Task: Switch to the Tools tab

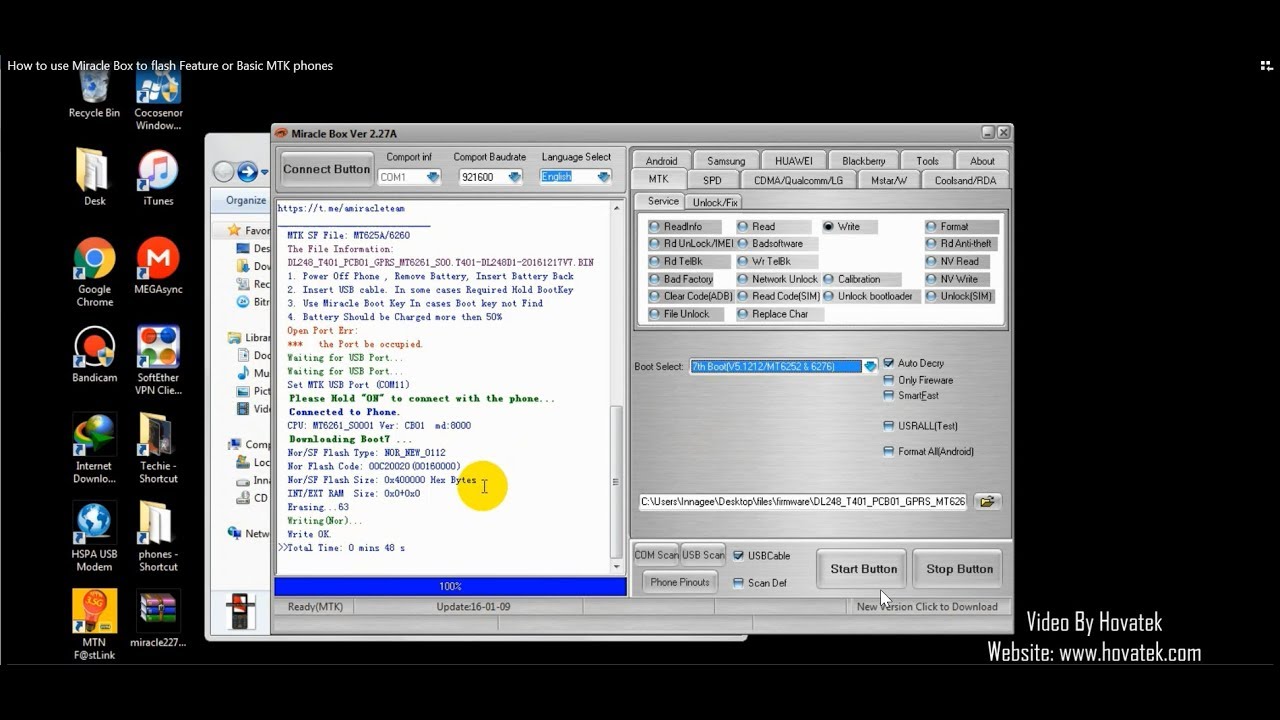Action: coord(928,161)
